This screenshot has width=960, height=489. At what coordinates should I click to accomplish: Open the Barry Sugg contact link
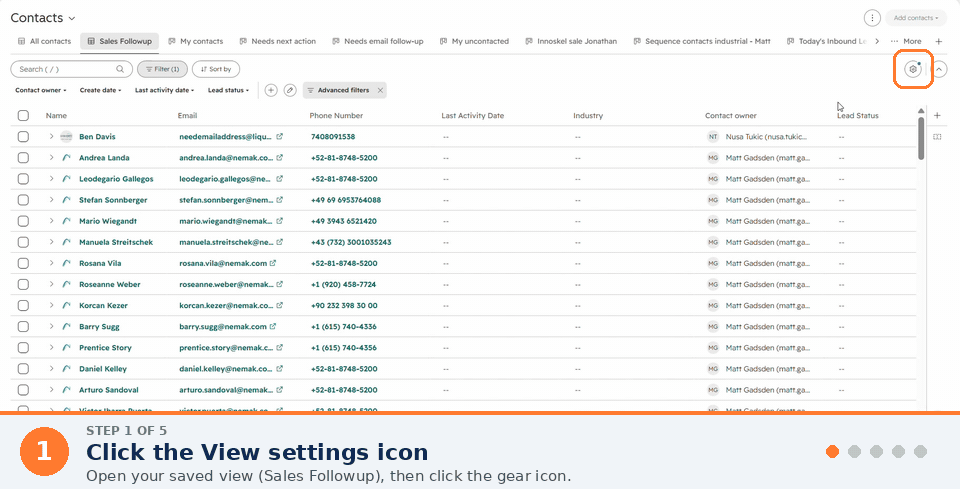99,327
